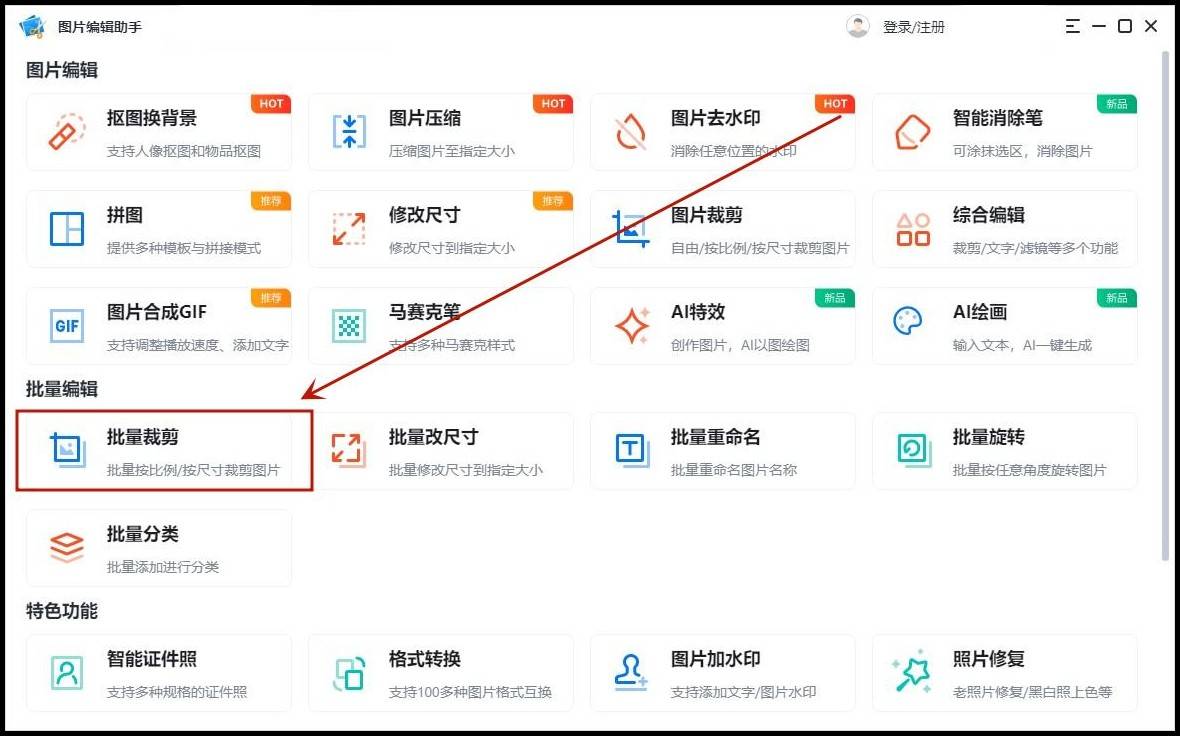Select the 修改尺寸 resize arrow icon

pyautogui.click(x=349, y=229)
